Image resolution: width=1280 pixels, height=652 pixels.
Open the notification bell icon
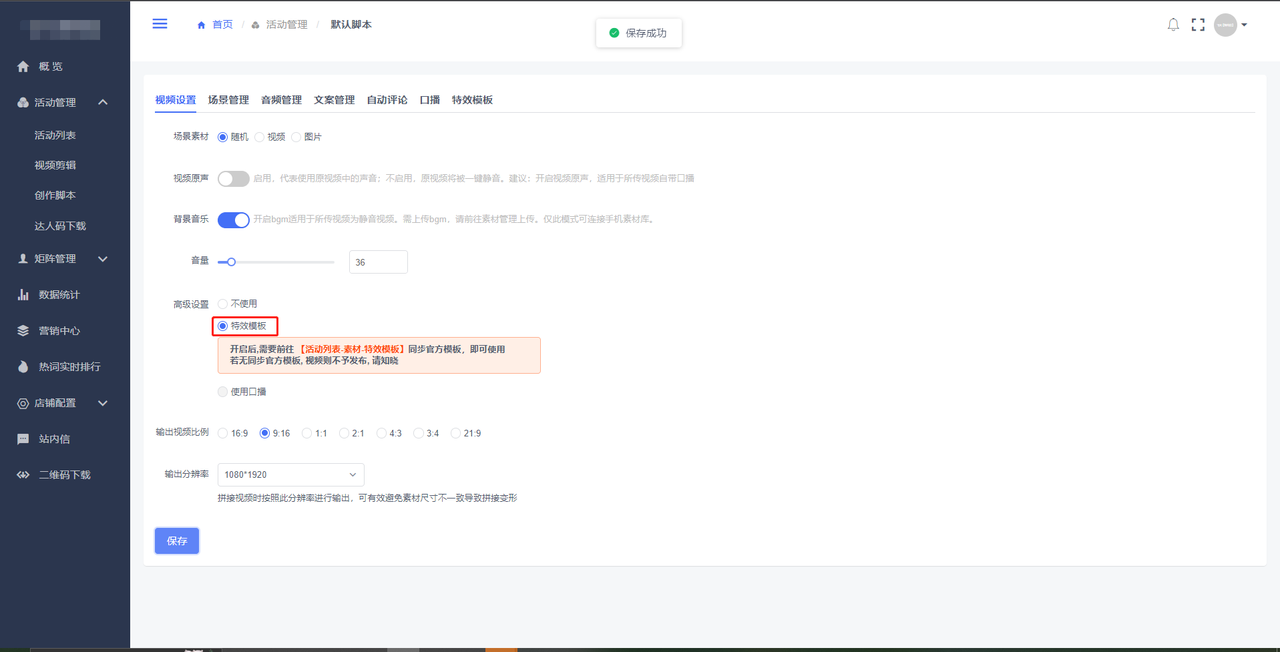pos(1173,25)
